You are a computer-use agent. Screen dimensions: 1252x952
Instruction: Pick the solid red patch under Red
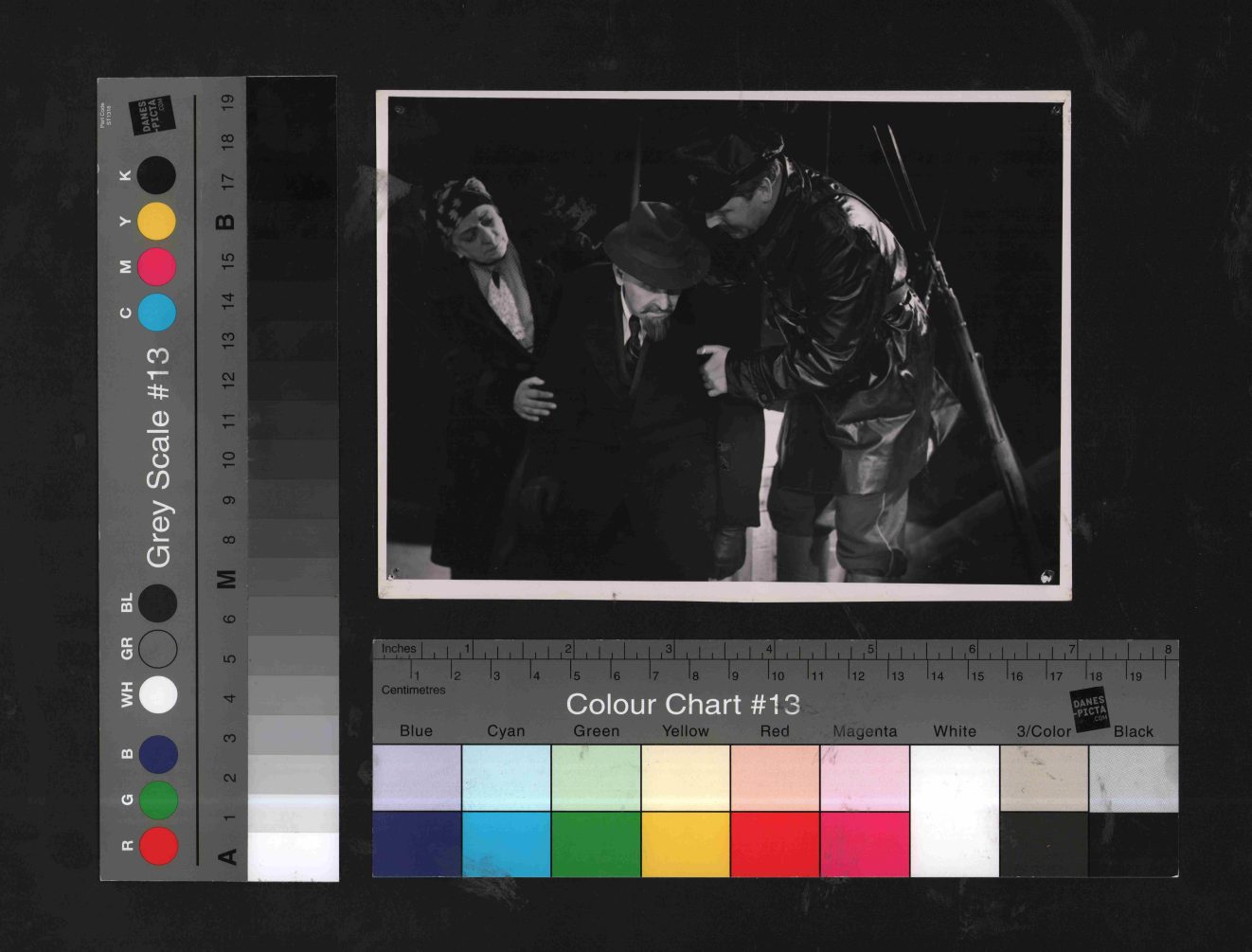[x=775, y=844]
